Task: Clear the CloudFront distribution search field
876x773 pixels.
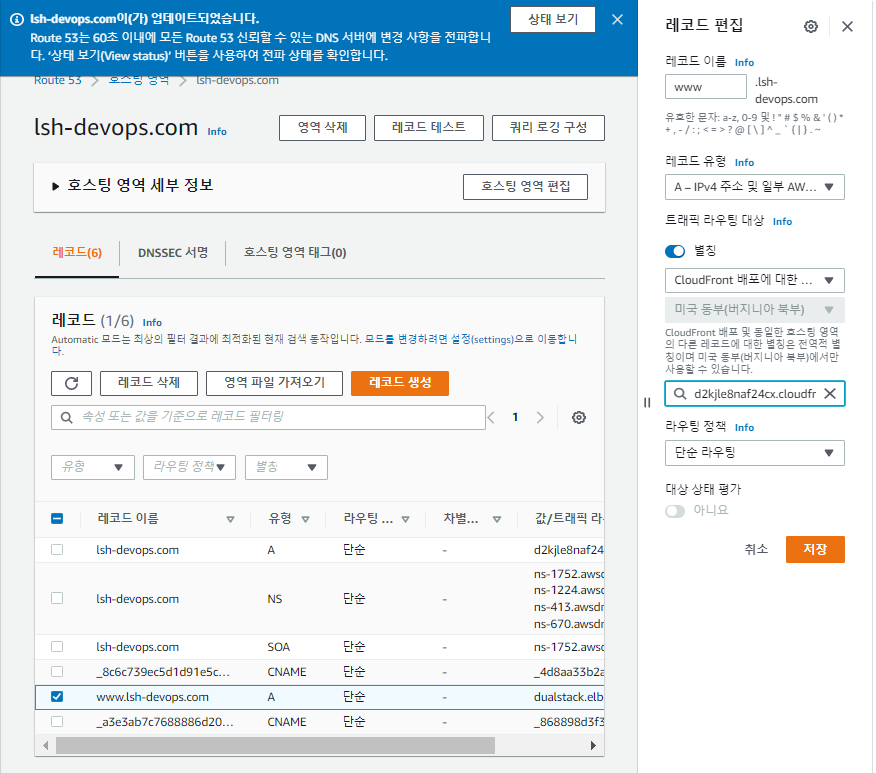Action: (830, 394)
